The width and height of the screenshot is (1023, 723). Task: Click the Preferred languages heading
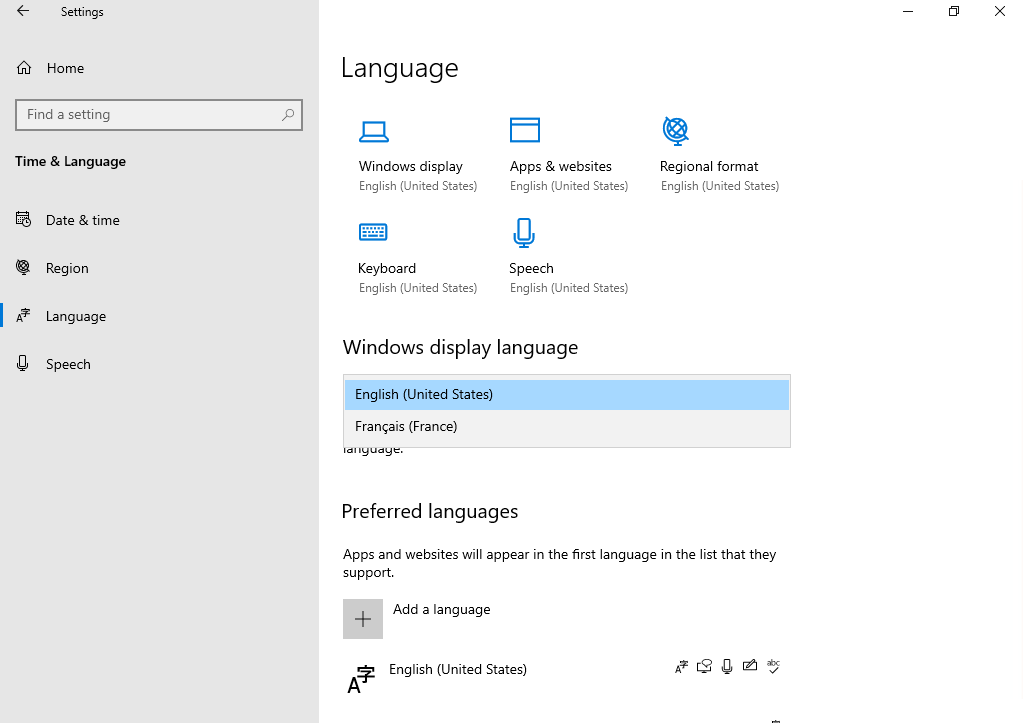[x=429, y=512]
